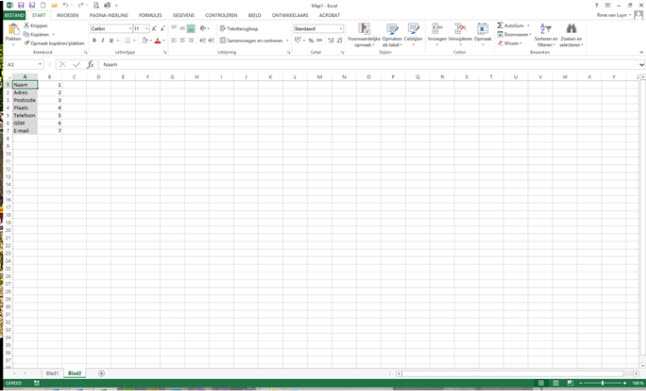This screenshot has width=646, height=391.
Task: Switch to Normal view in status bar
Action: pos(541,383)
